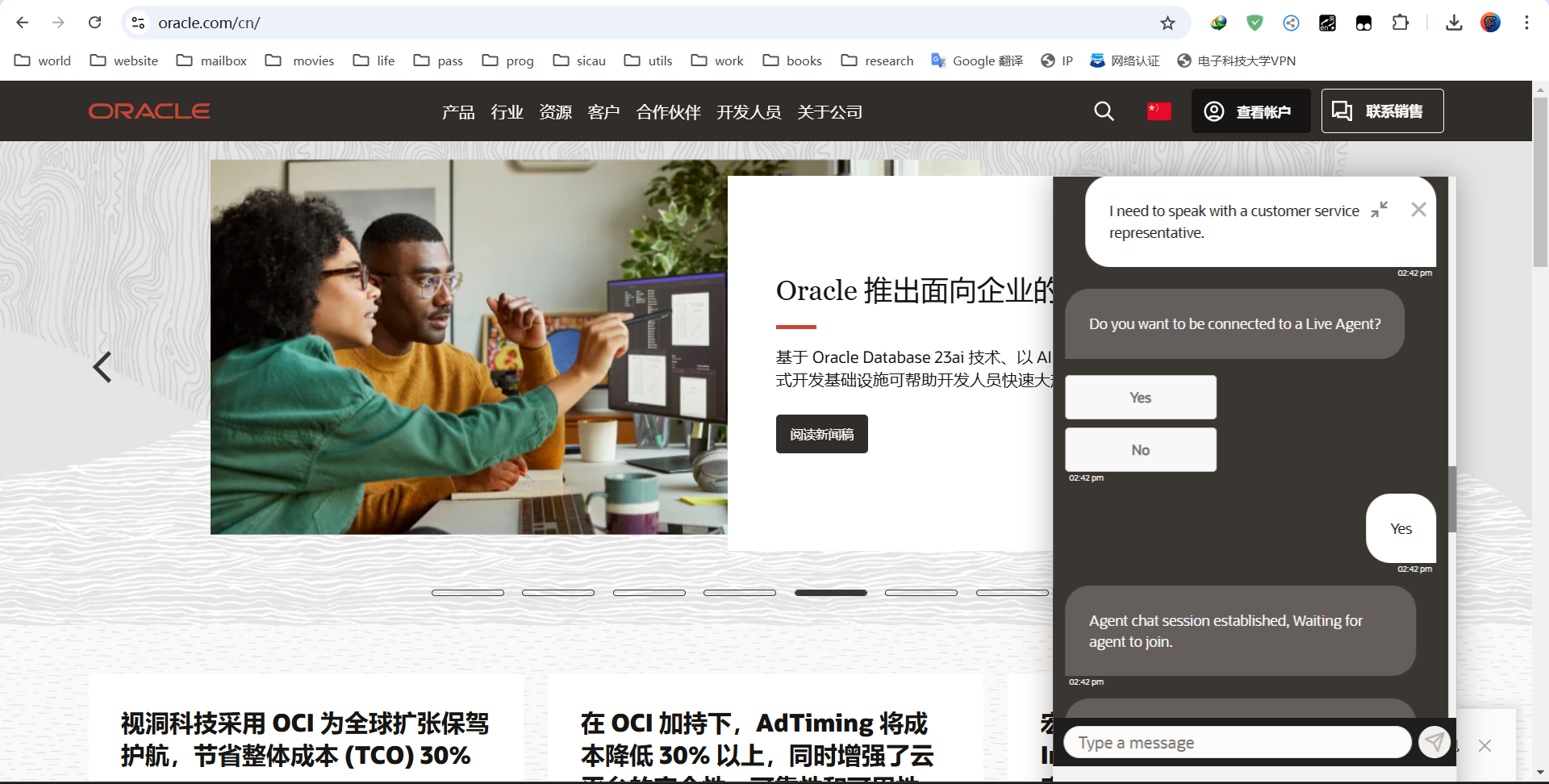Bookmark this page with the star icon
The width and height of the screenshot is (1549, 784).
[x=1167, y=23]
